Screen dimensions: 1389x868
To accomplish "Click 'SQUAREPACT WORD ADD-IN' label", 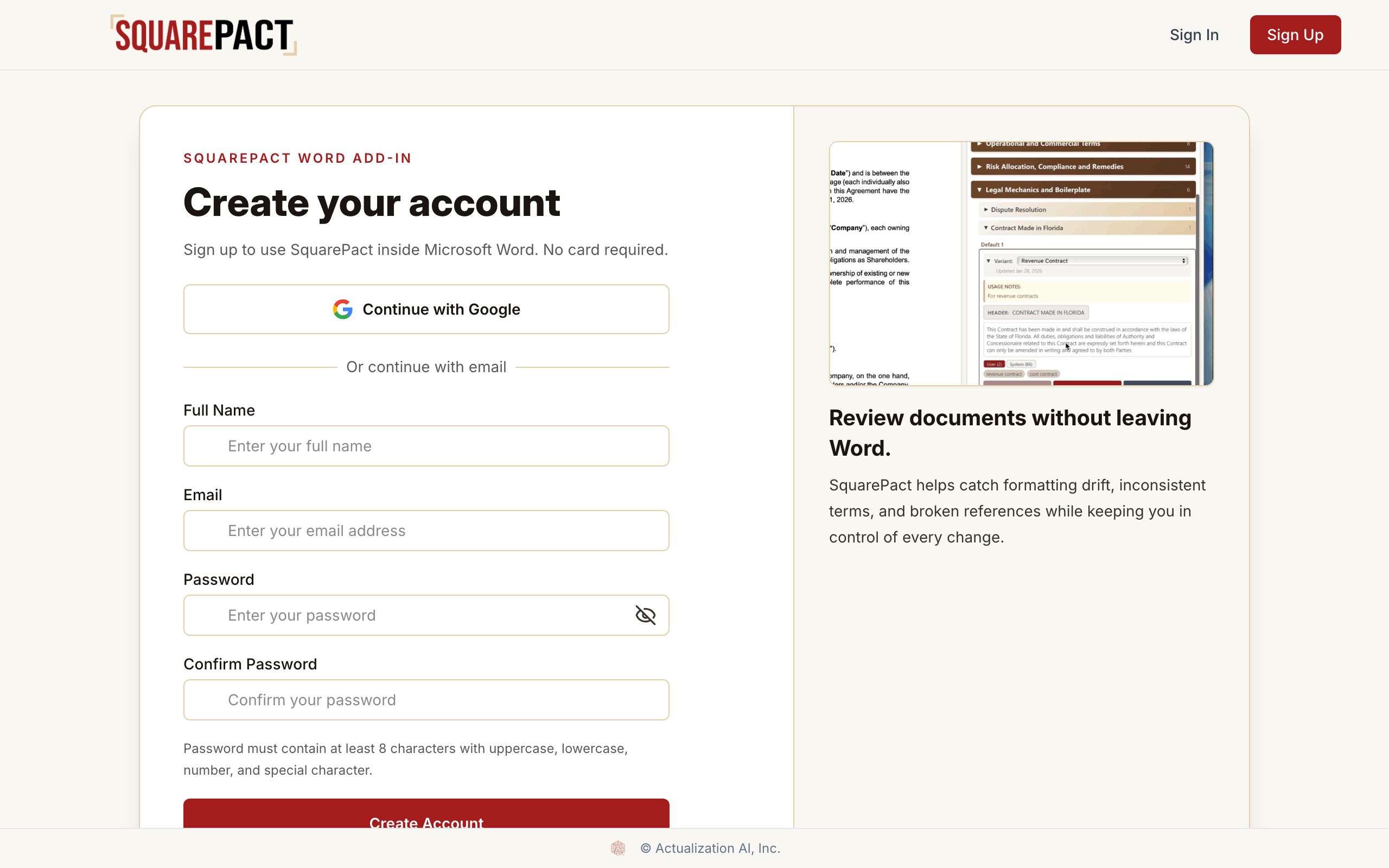I will point(297,158).
